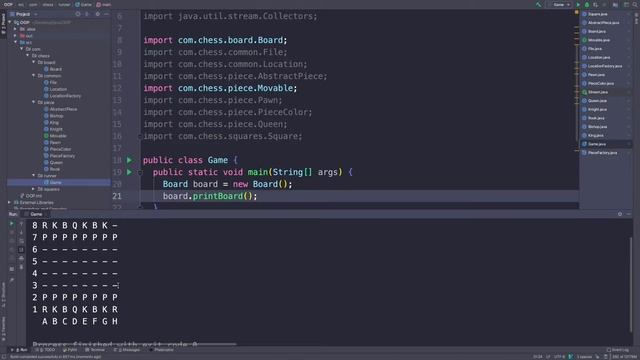Open the Terminal tool window tab
Image resolution: width=640 pixels, height=360 pixels.
pyautogui.click(x=95, y=350)
